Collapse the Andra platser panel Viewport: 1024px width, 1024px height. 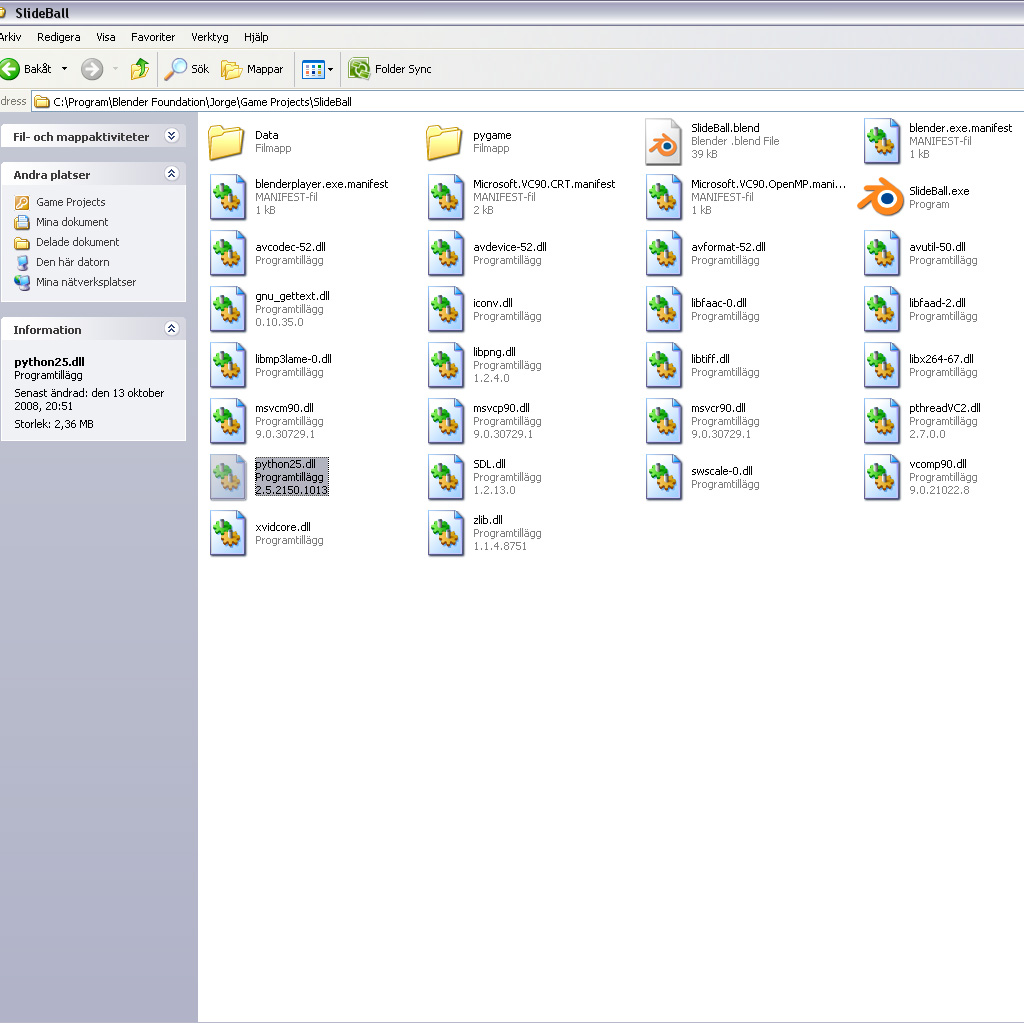click(x=172, y=174)
